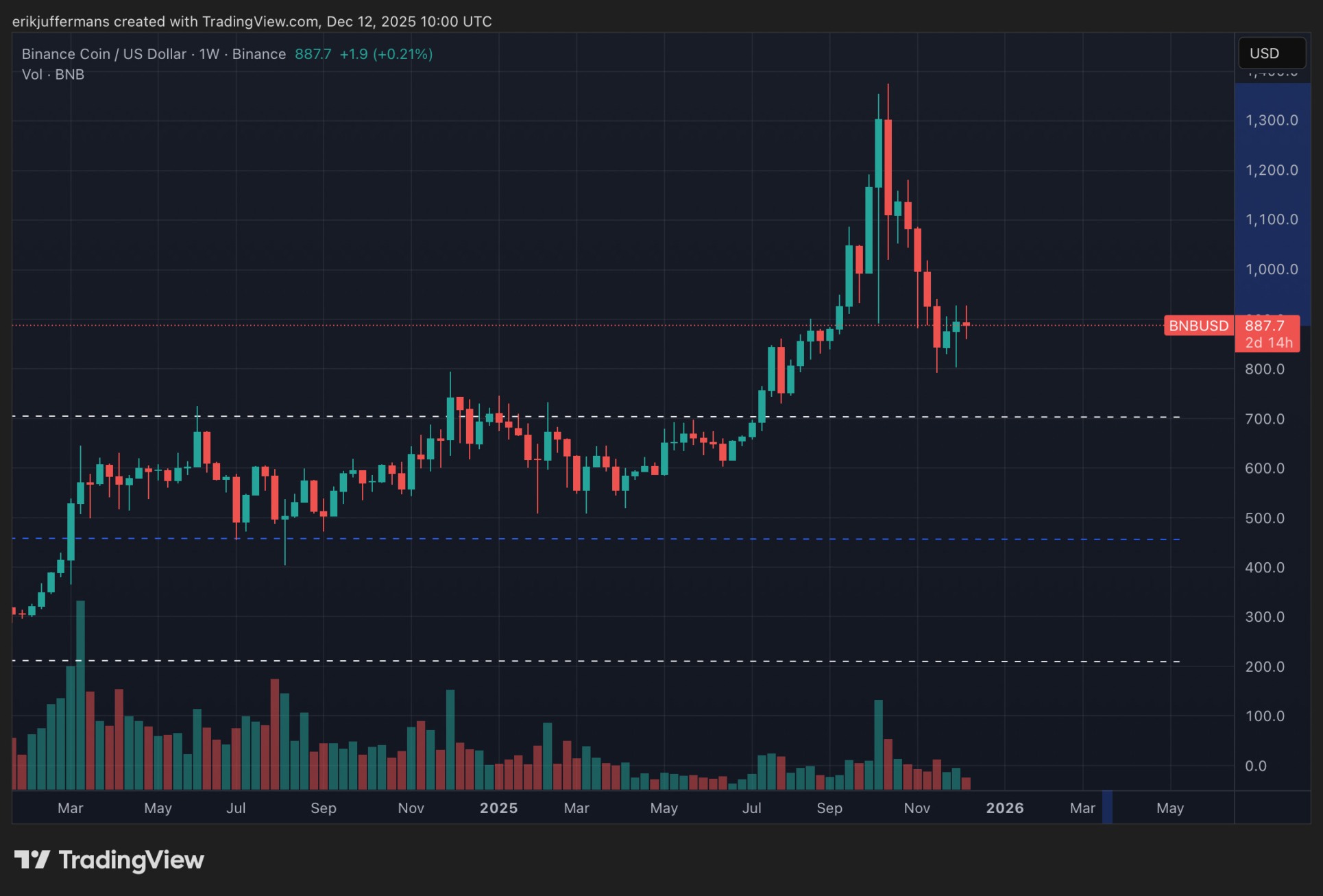Open the USD currency selector
This screenshot has width=1323, height=896.
click(x=1271, y=53)
